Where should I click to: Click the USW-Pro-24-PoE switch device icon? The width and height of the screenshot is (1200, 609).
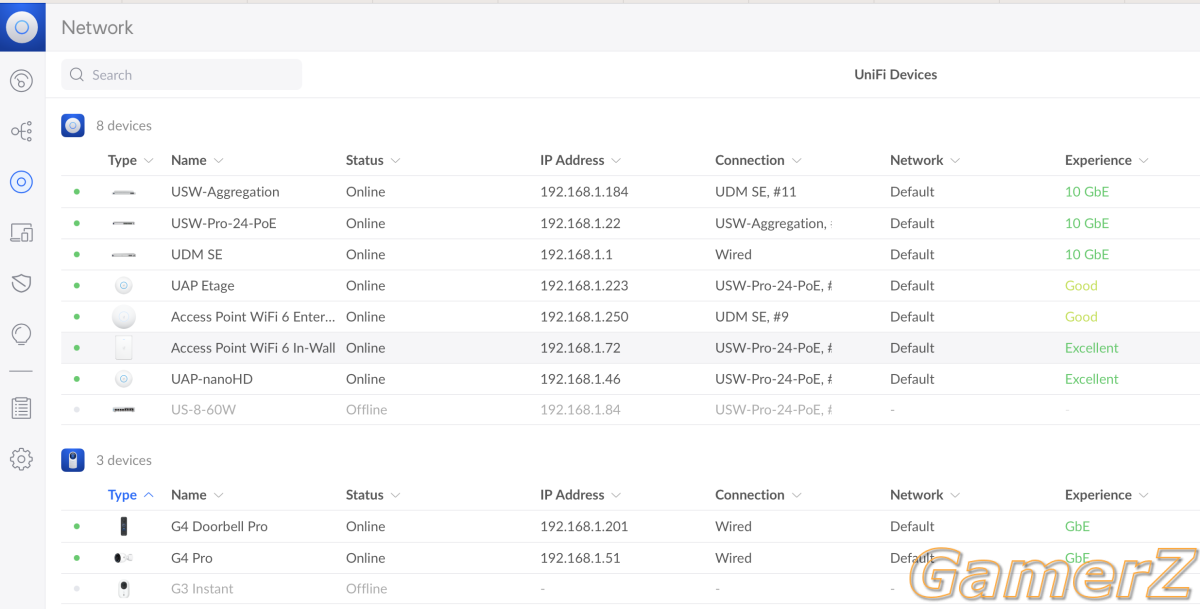[x=124, y=223]
